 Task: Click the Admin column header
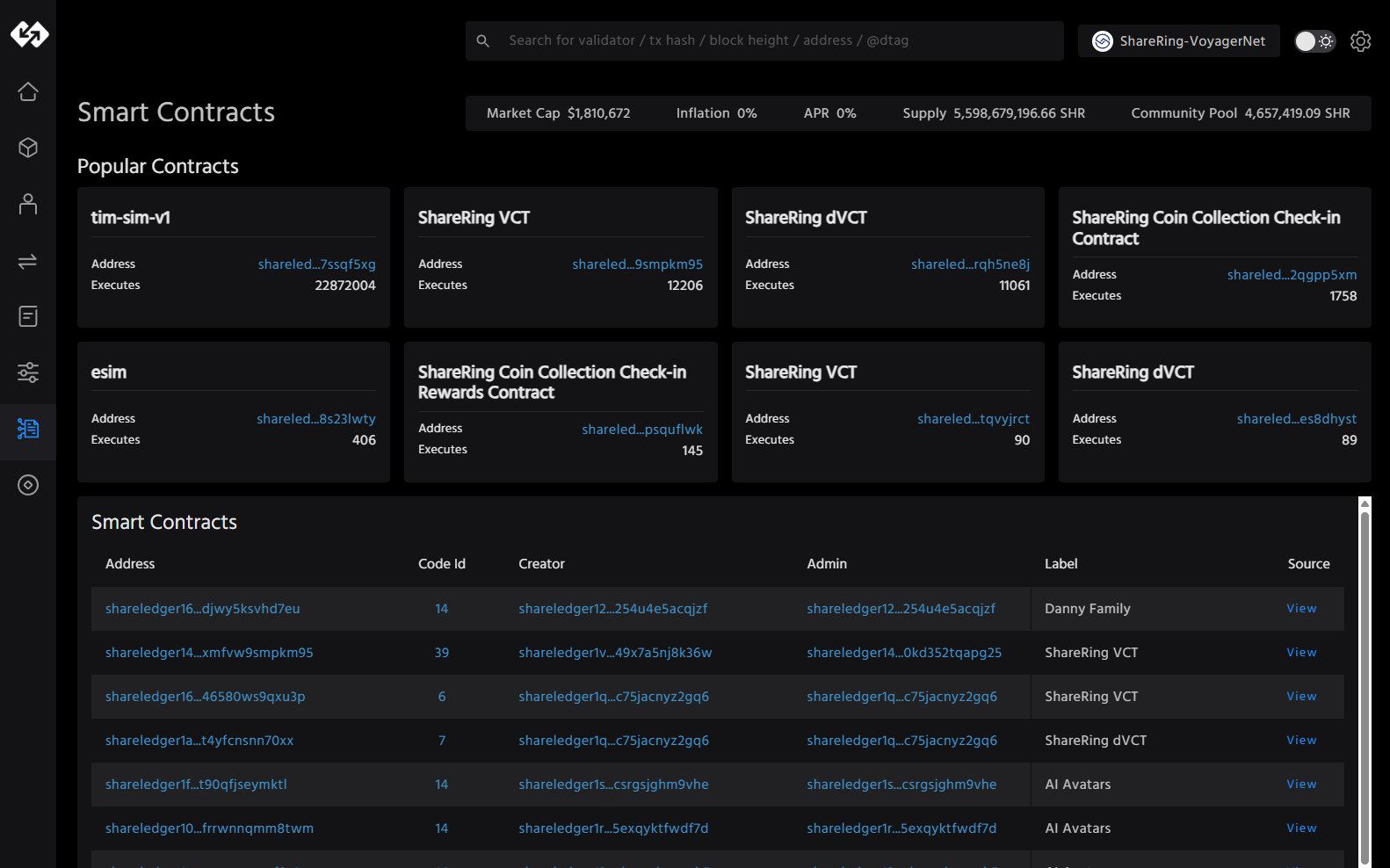pos(827,564)
